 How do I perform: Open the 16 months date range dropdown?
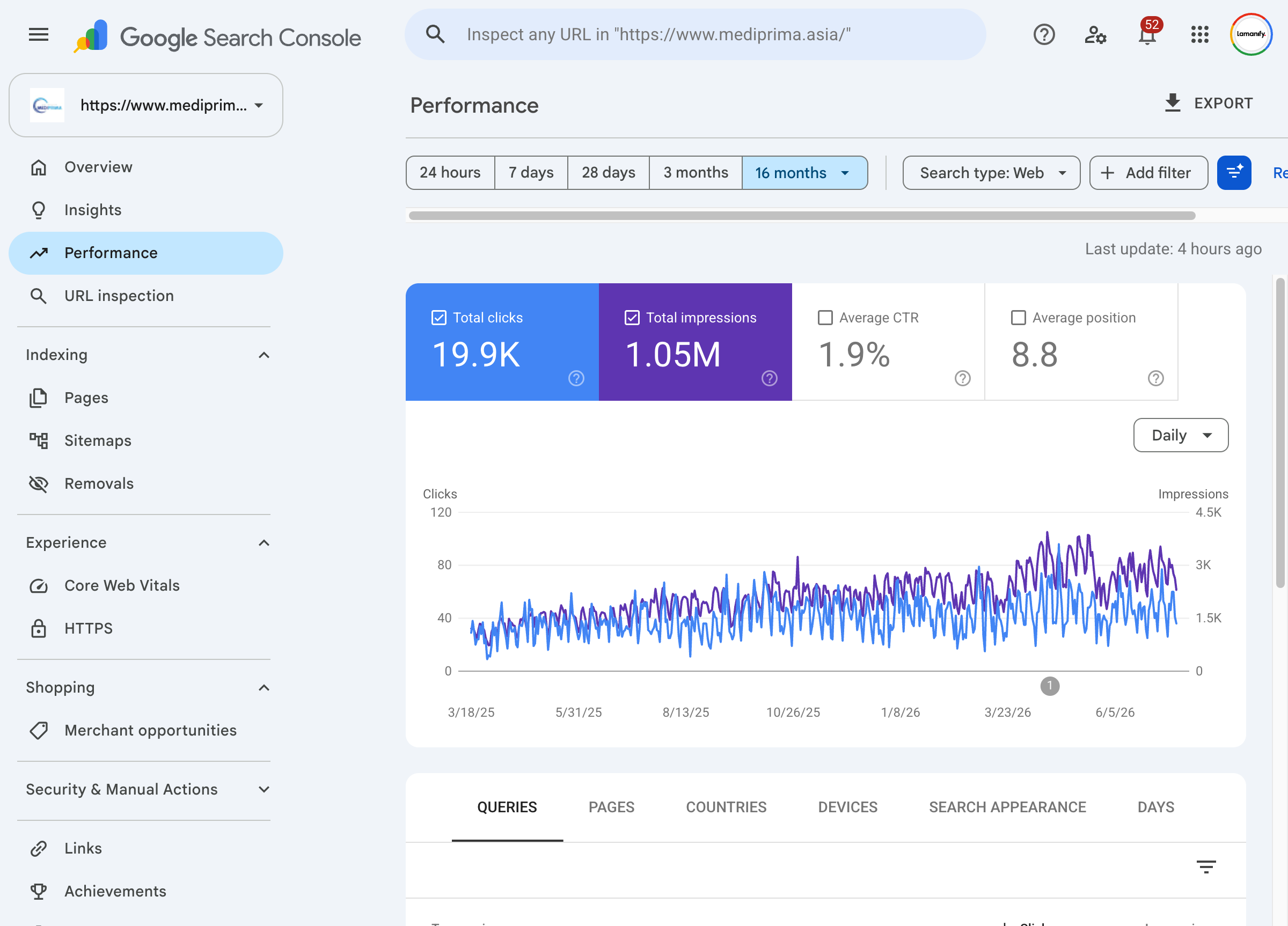(804, 173)
